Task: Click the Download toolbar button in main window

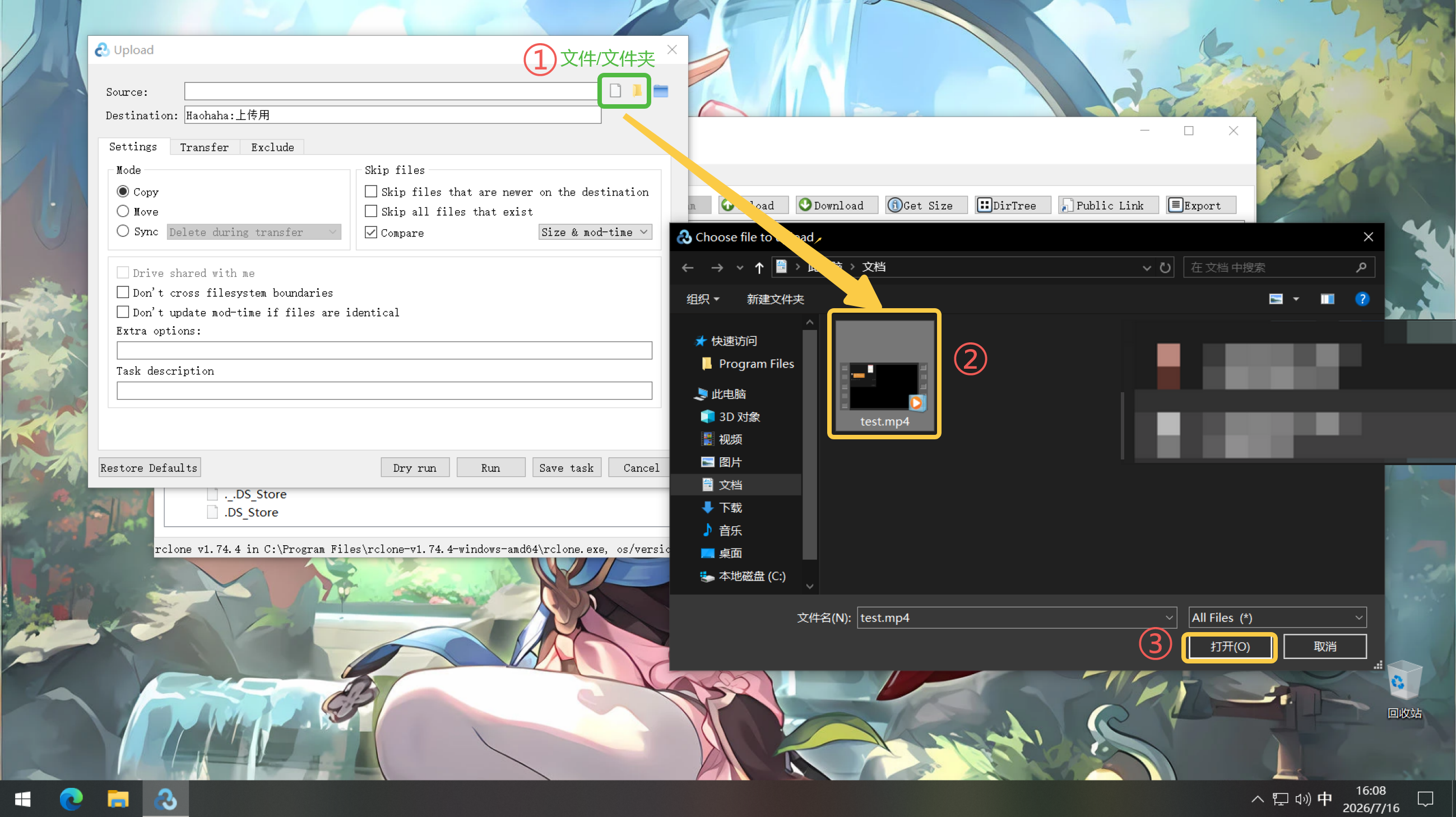Action: point(837,205)
